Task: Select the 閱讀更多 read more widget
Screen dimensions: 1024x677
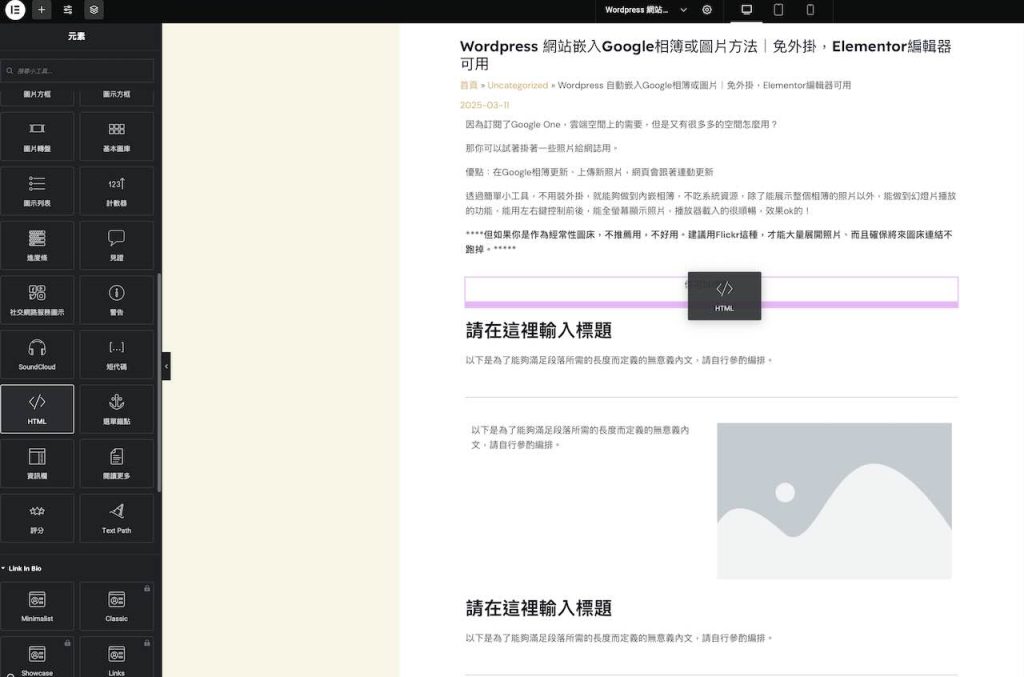Action: 117,464
